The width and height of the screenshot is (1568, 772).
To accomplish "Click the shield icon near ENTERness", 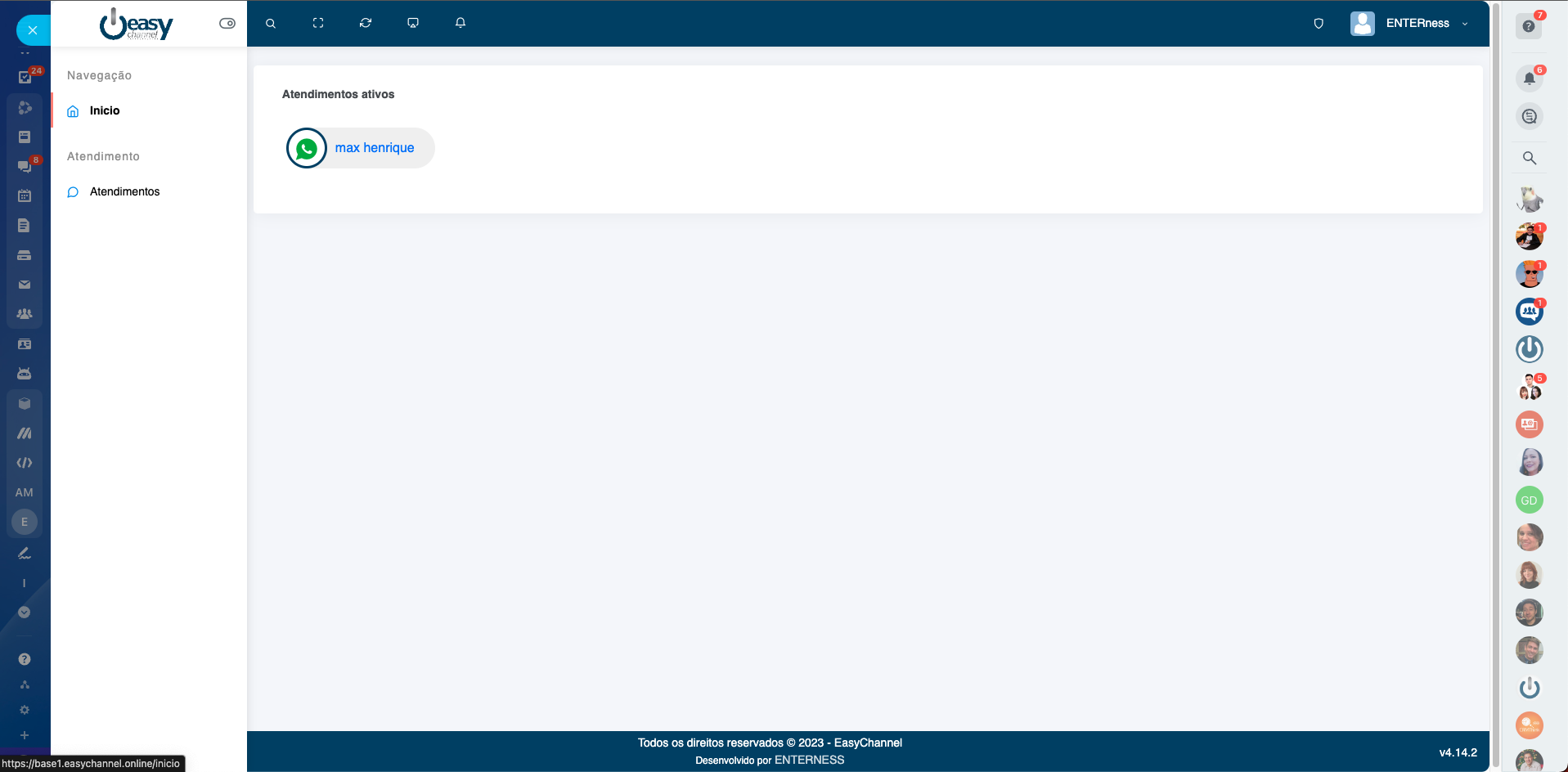I will click(1319, 24).
